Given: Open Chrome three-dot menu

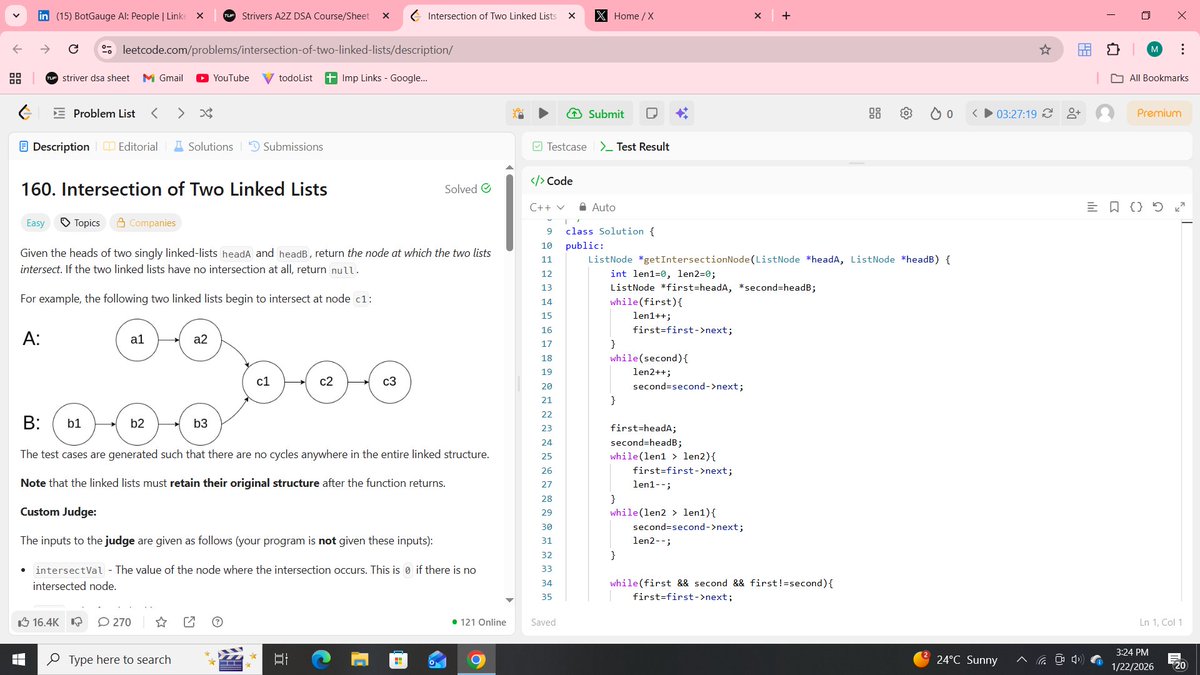Looking at the screenshot, I should 1181,49.
